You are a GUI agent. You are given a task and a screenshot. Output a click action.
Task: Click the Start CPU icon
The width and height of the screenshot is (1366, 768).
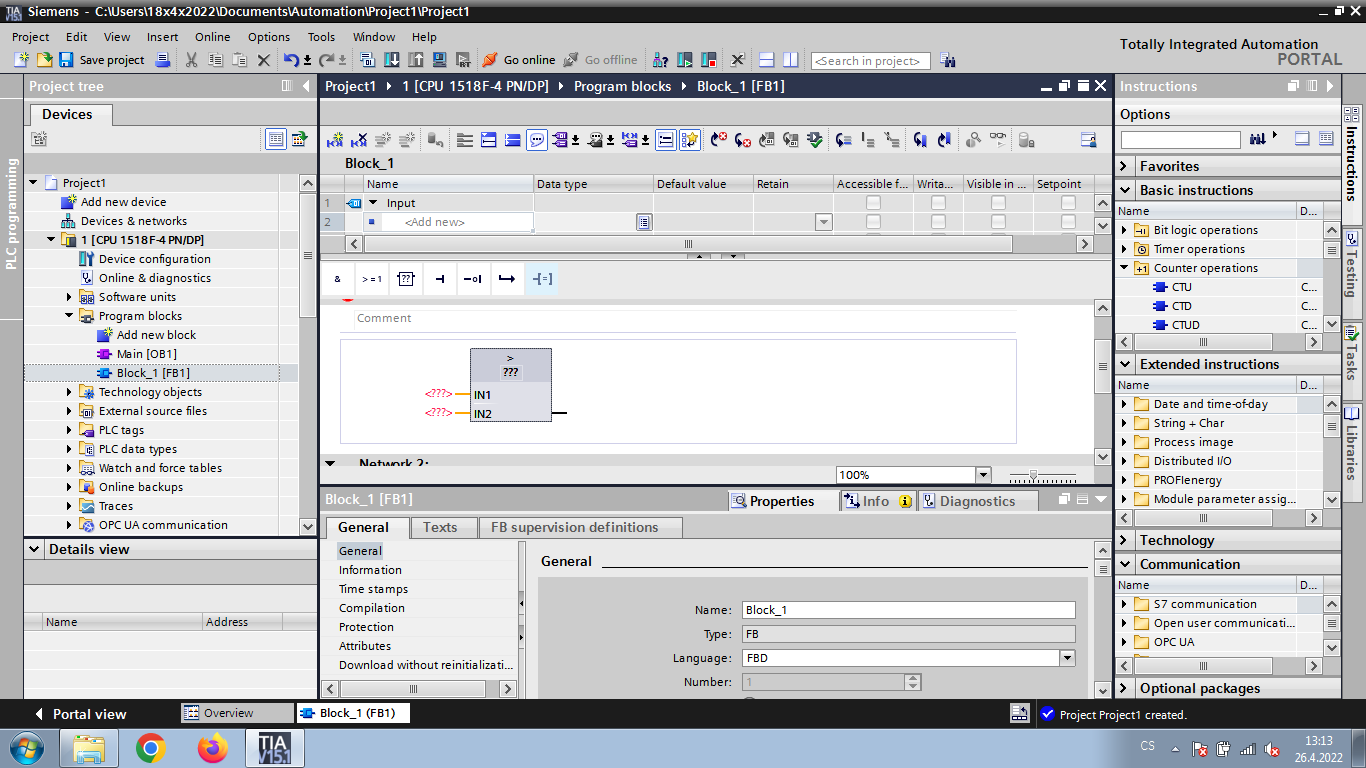685,60
